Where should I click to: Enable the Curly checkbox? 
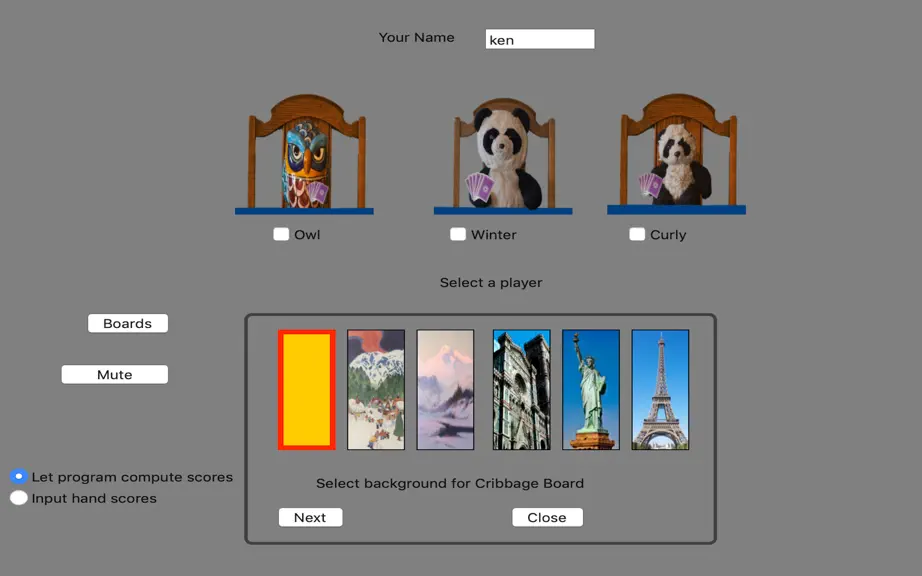click(637, 234)
